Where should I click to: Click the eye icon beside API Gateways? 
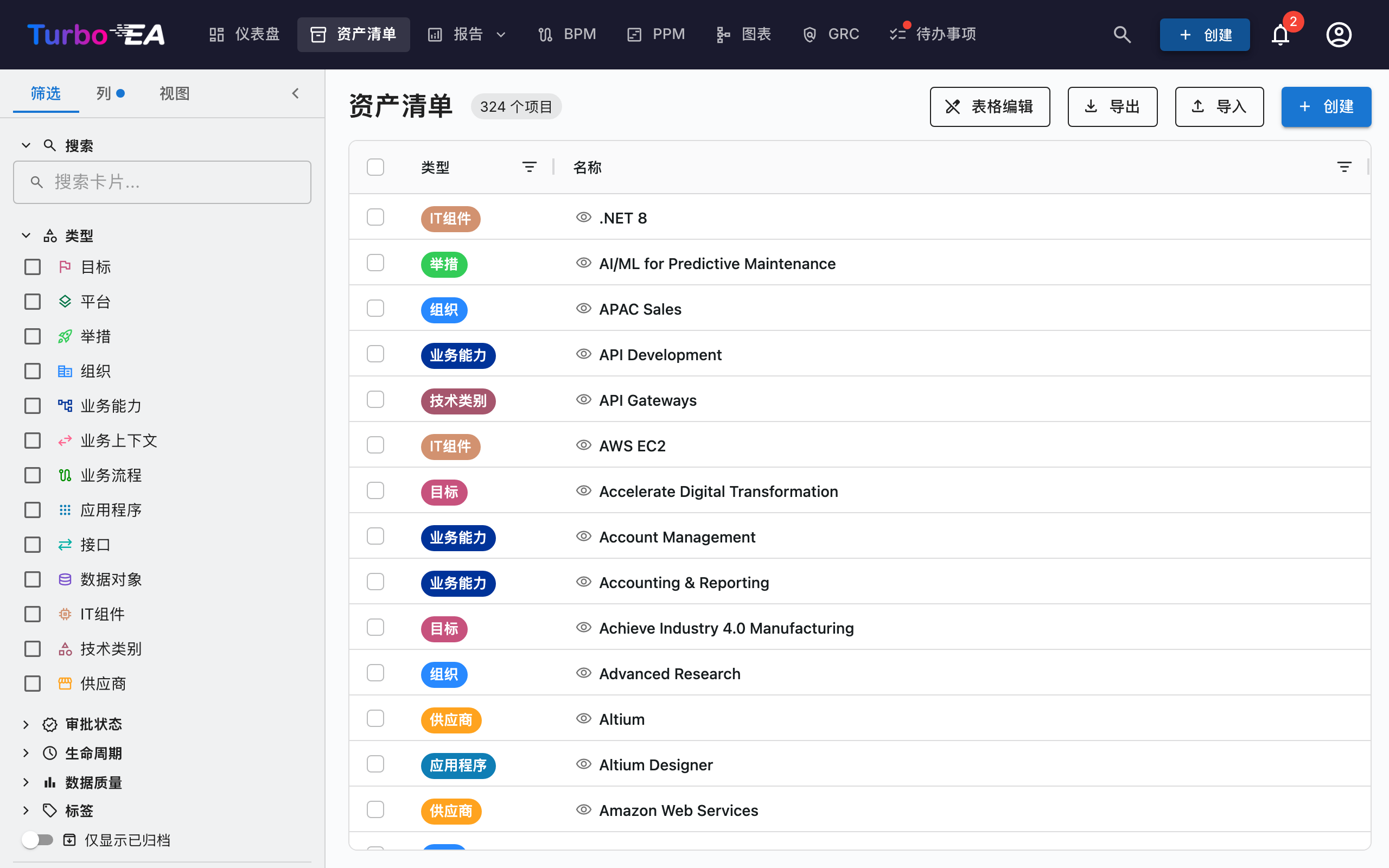pos(583,400)
